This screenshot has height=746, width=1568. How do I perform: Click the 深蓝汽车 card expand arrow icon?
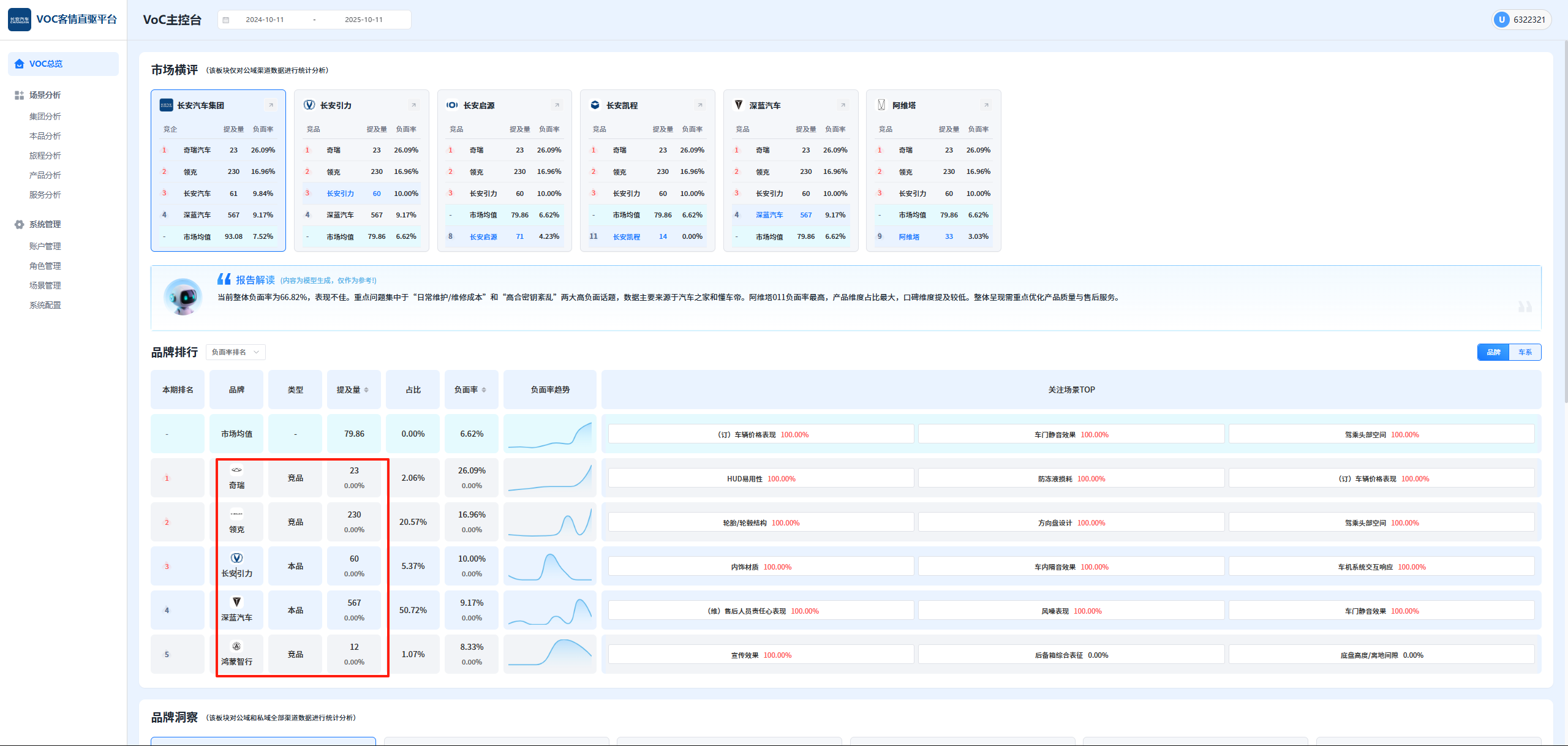click(x=843, y=105)
